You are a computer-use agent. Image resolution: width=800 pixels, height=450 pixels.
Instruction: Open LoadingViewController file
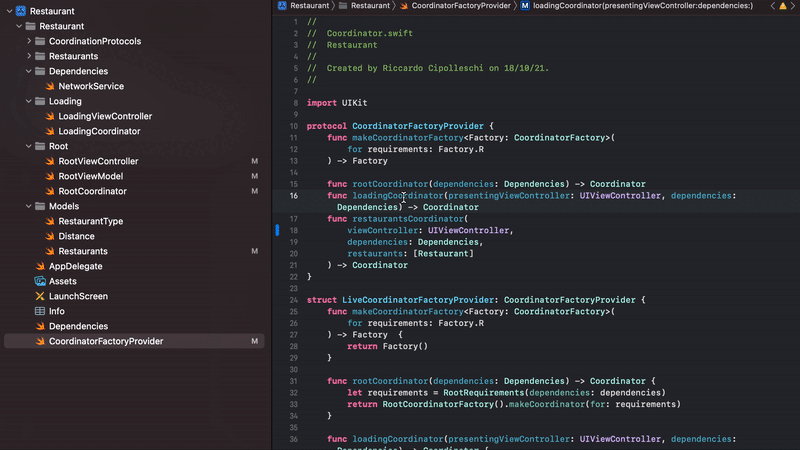105,116
